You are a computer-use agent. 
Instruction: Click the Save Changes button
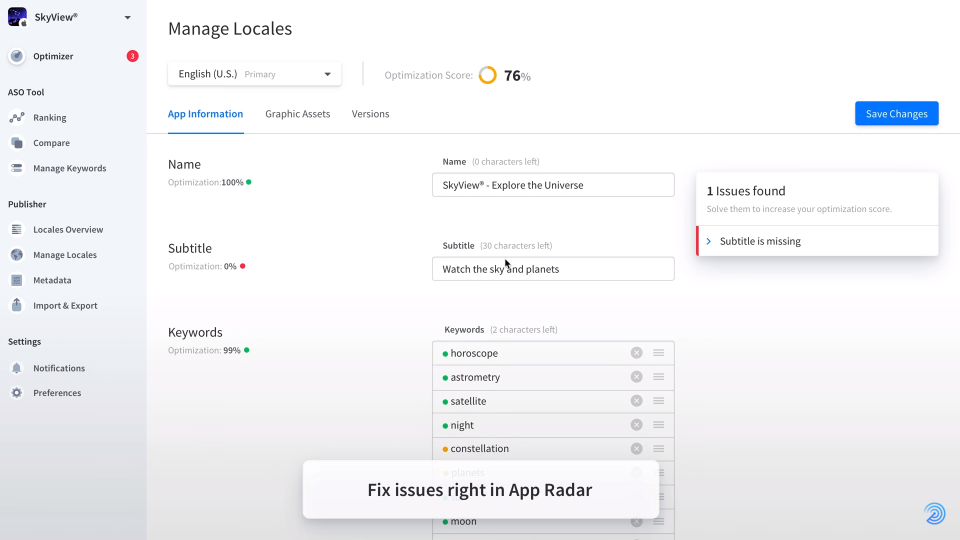[896, 113]
